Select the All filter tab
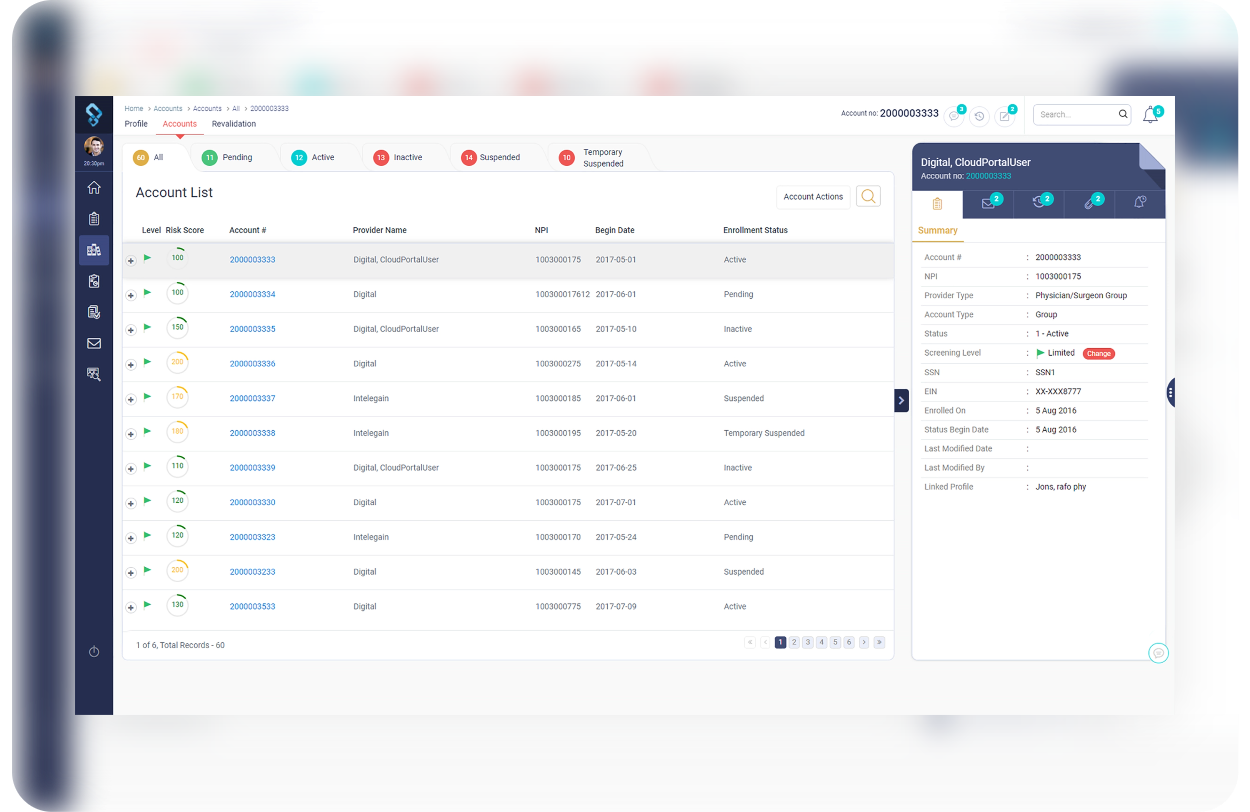Image resolution: width=1250 pixels, height=812 pixels. tap(149, 157)
